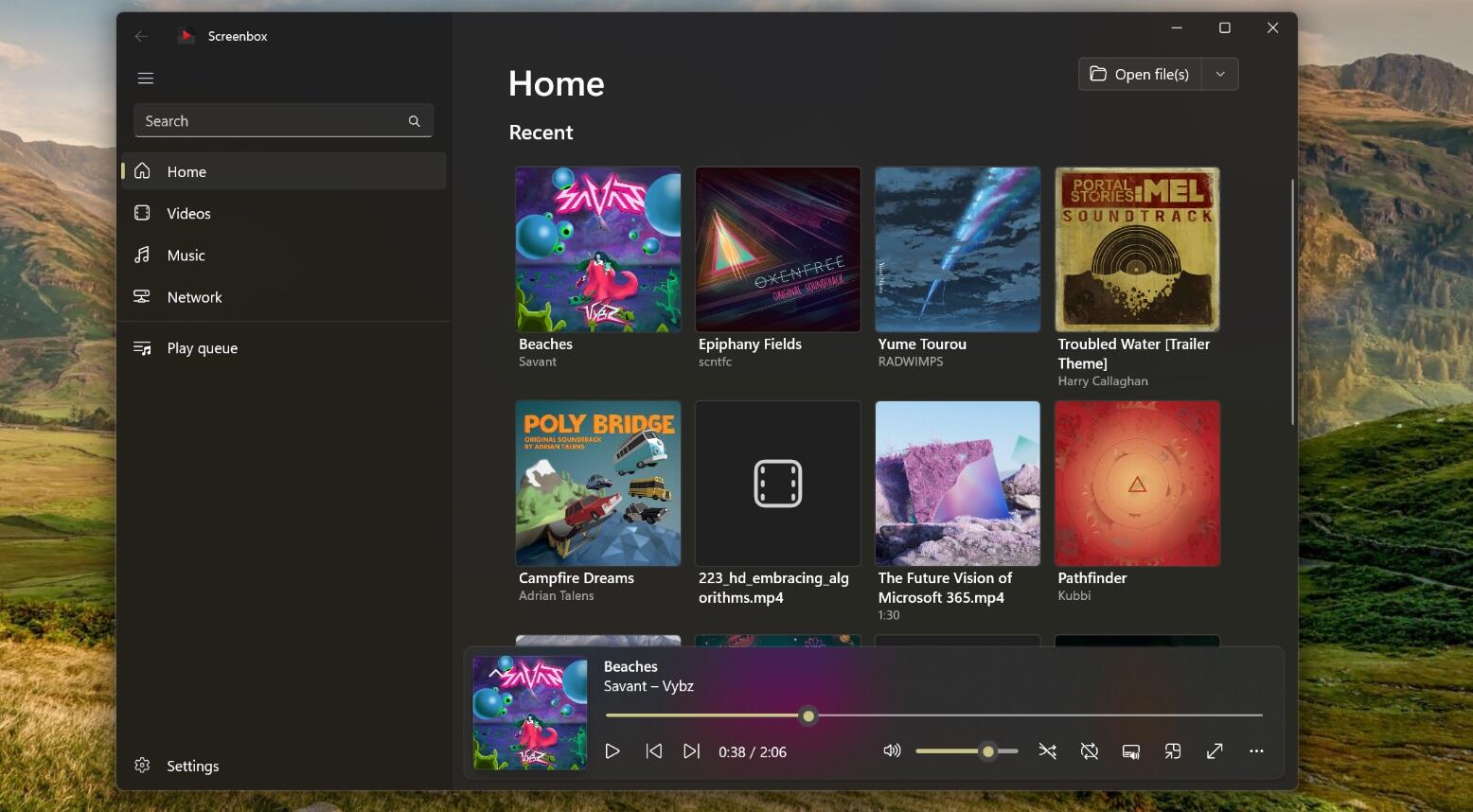Screen dimensions: 1473x812
Task: Open the Videos section
Action: click(x=283, y=213)
